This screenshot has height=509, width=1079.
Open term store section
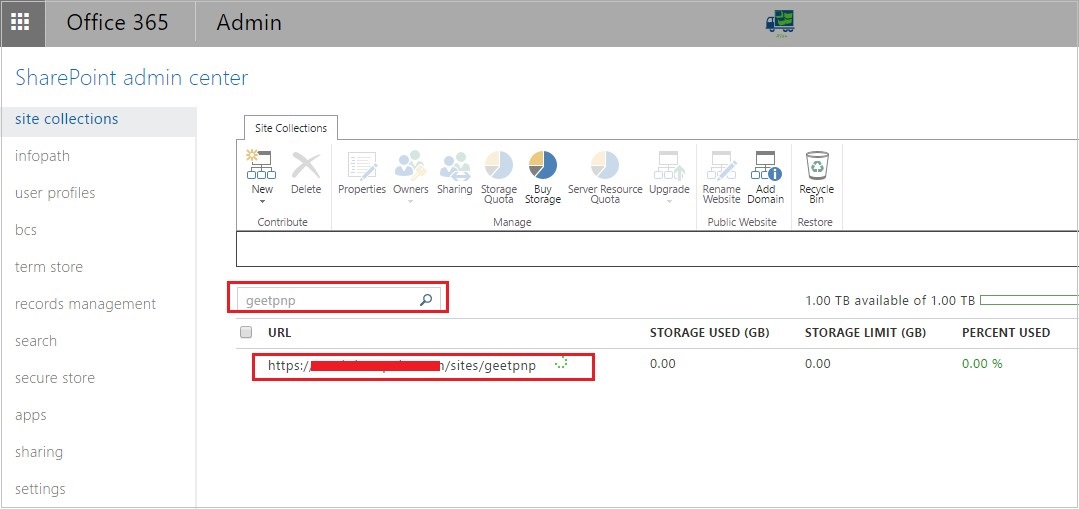click(x=49, y=267)
